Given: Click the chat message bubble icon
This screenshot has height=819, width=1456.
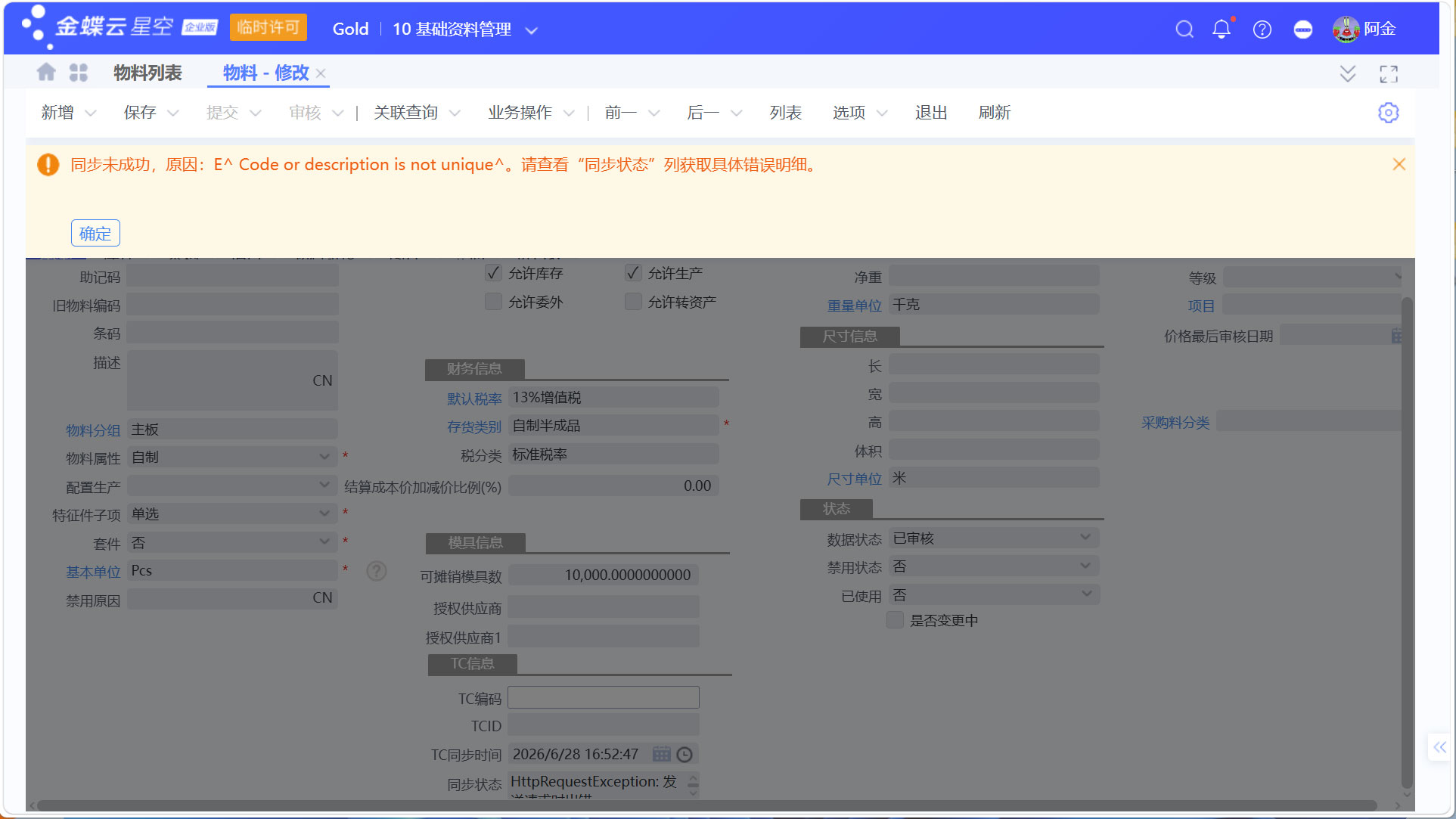Looking at the screenshot, I should 1302,29.
